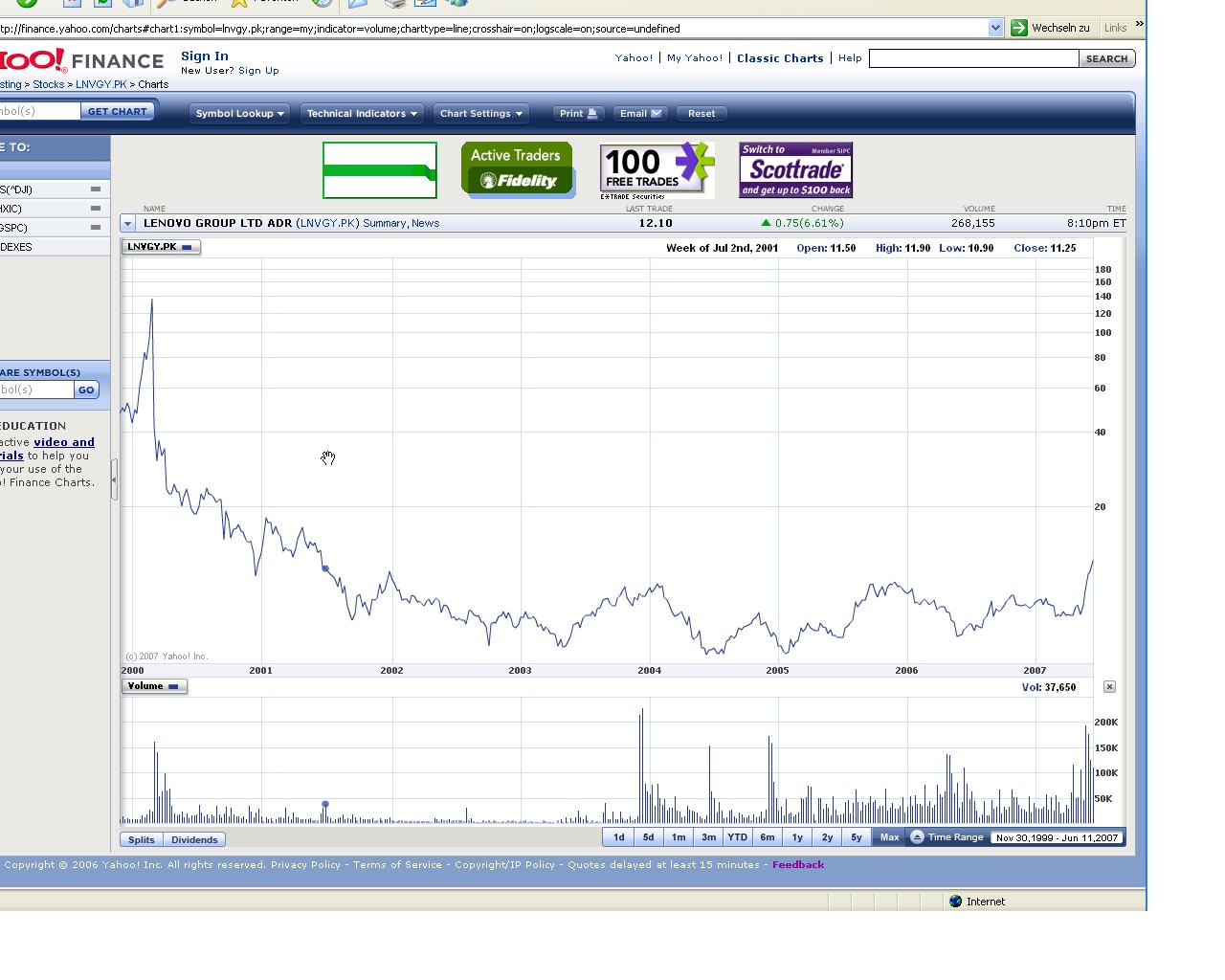Select the 6m time range
The width and height of the screenshot is (1225, 980).
tap(768, 837)
